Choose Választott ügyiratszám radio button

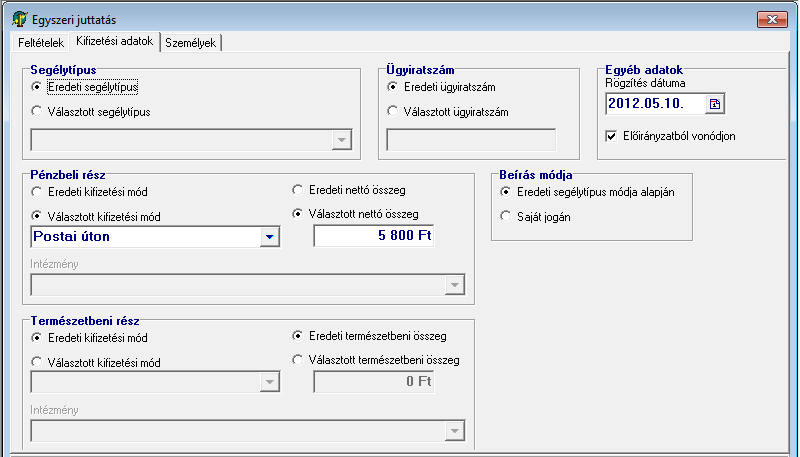click(392, 111)
